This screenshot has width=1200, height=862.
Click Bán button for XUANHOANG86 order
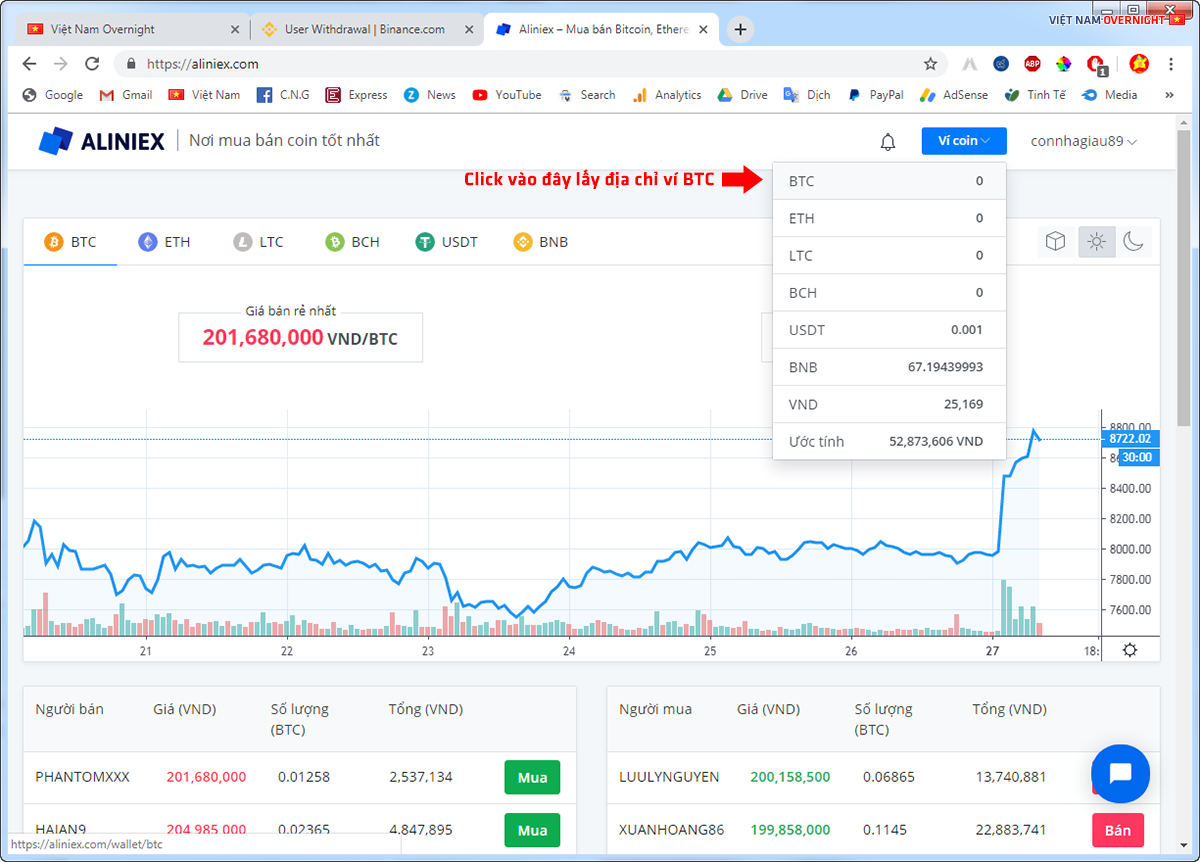1117,830
